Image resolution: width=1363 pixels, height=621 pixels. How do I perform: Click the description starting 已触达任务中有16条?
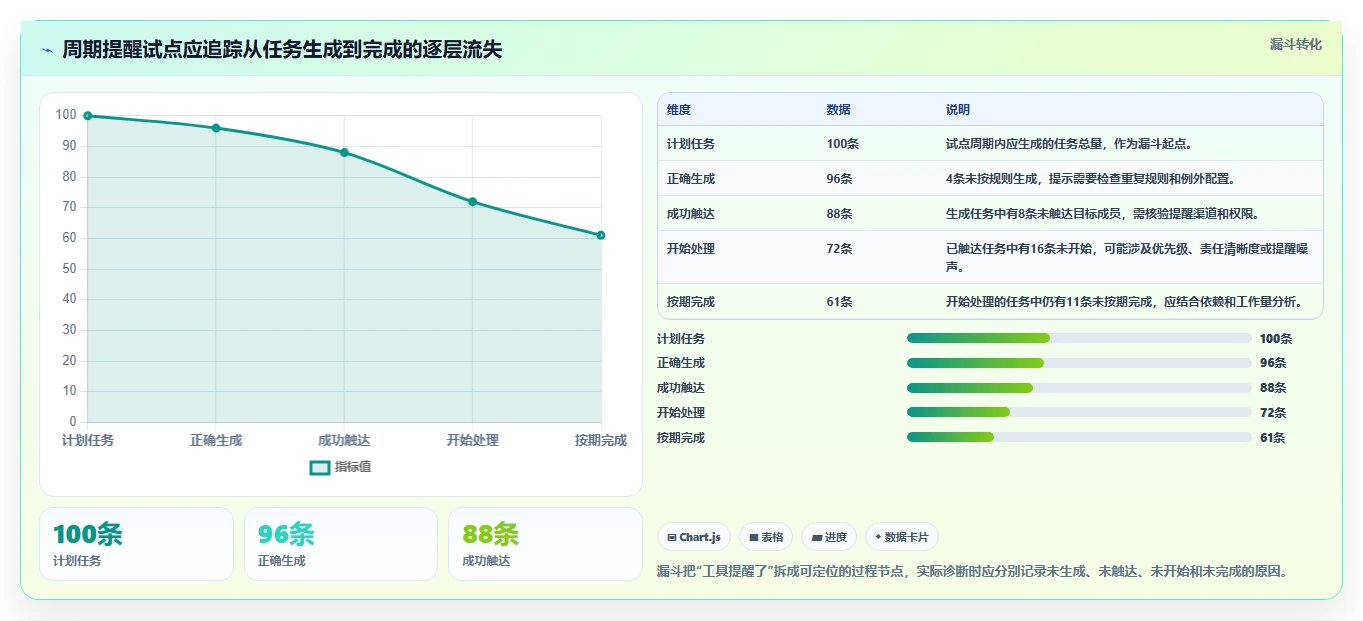[1127, 258]
